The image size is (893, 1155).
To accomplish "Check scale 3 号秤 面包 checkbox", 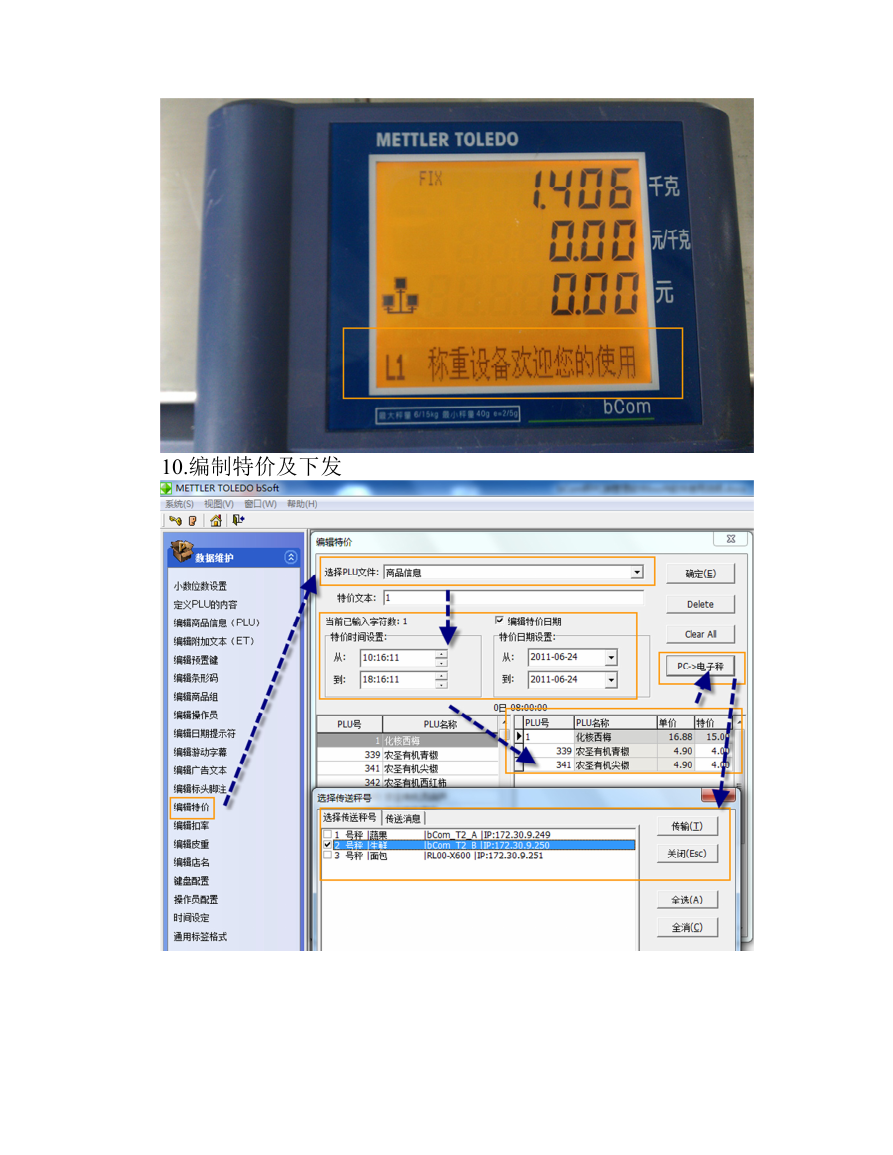I will (x=327, y=855).
